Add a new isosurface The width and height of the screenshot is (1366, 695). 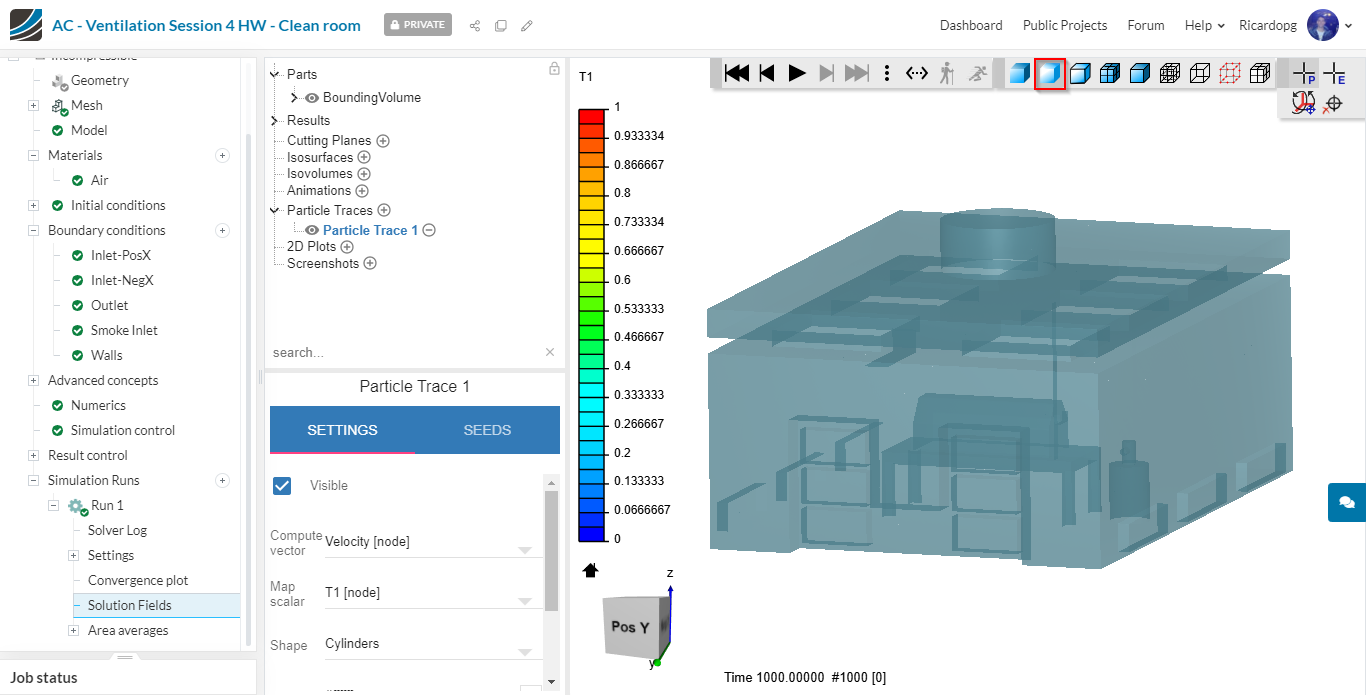(364, 157)
